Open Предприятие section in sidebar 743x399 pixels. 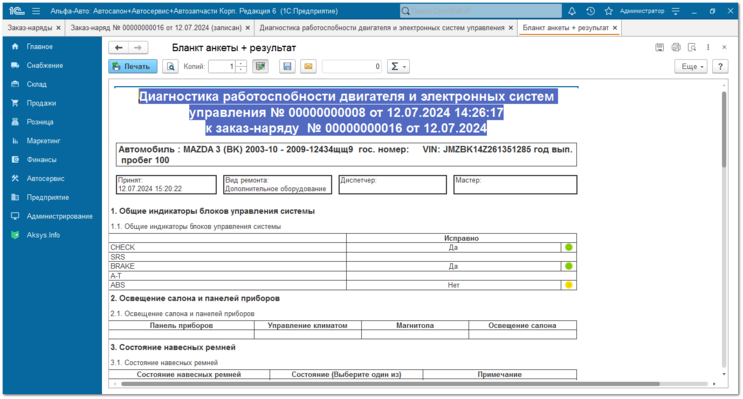(x=47, y=197)
